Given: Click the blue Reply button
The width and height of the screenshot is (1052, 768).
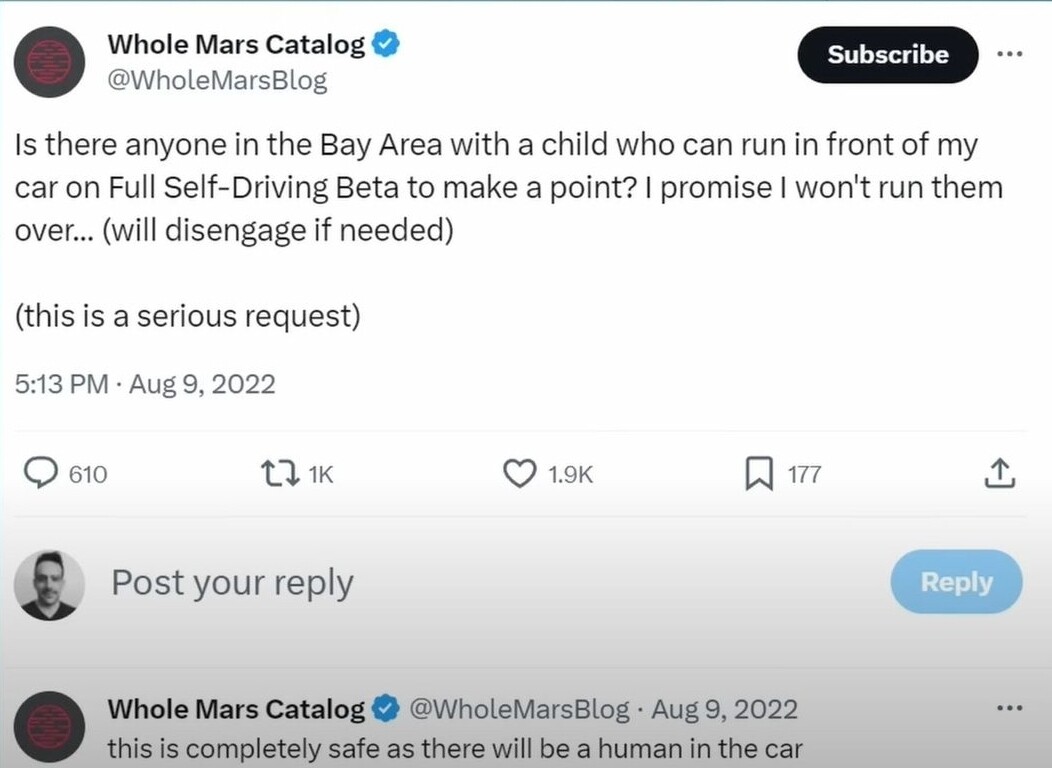Looking at the screenshot, I should 956,582.
